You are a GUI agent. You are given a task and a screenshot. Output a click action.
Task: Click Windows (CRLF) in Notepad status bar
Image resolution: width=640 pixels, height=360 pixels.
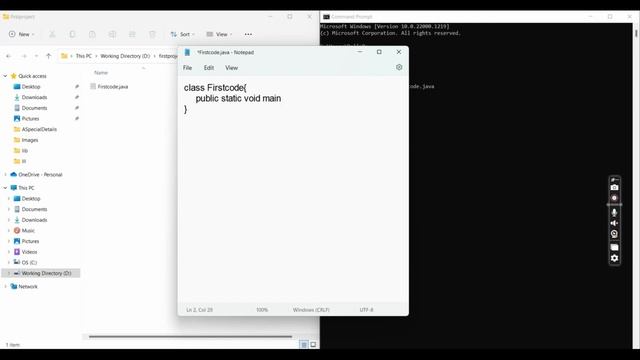point(311,310)
